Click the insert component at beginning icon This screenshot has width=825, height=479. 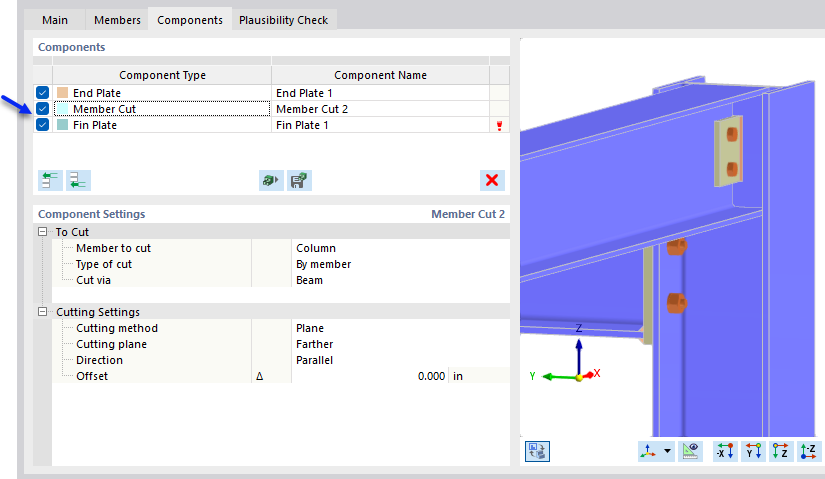(x=50, y=181)
